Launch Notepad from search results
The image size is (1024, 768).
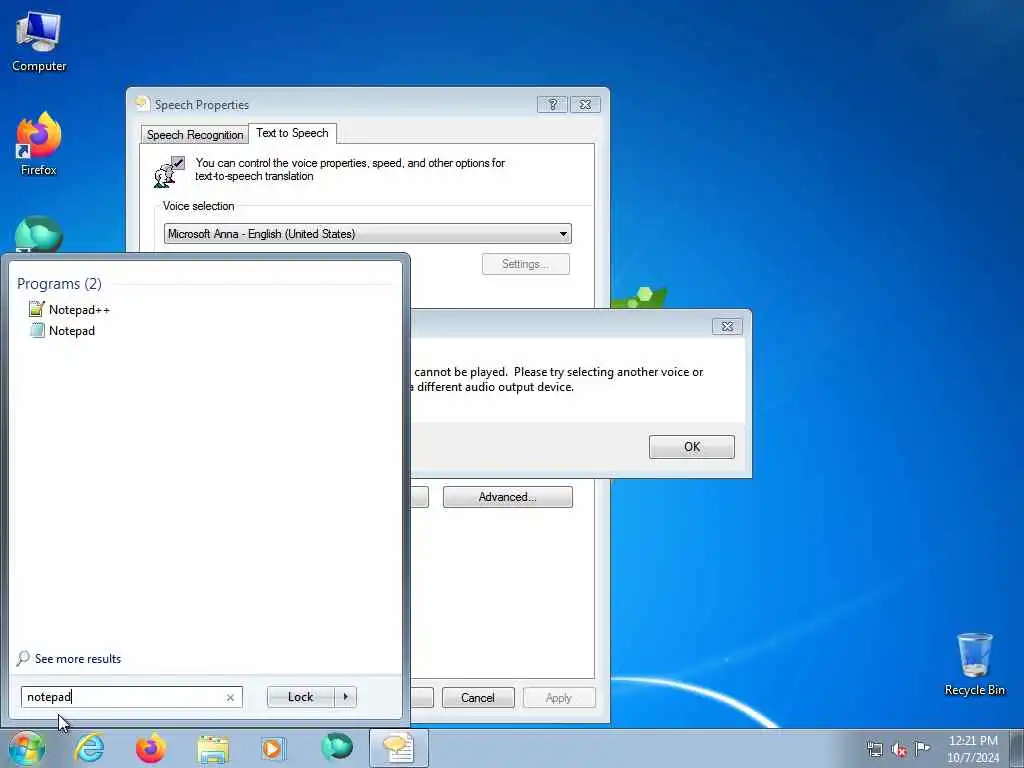(63, 330)
